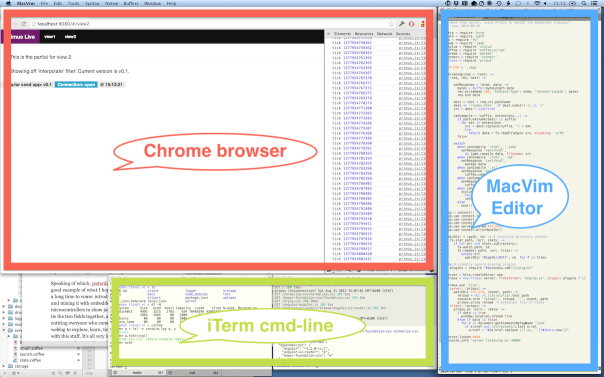604x377 pixels.
Task: Open the File menu
Action: 44,3
